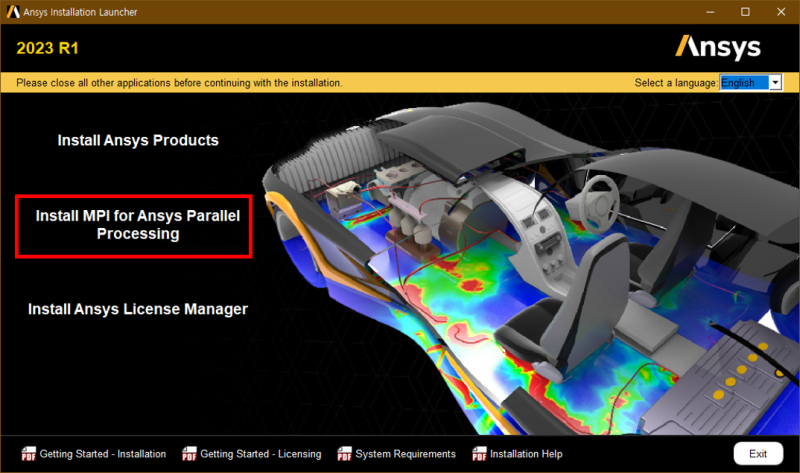Select Install MPI for Ansys Parallel Processing
Screen dimensions: 800x473
click(138, 225)
